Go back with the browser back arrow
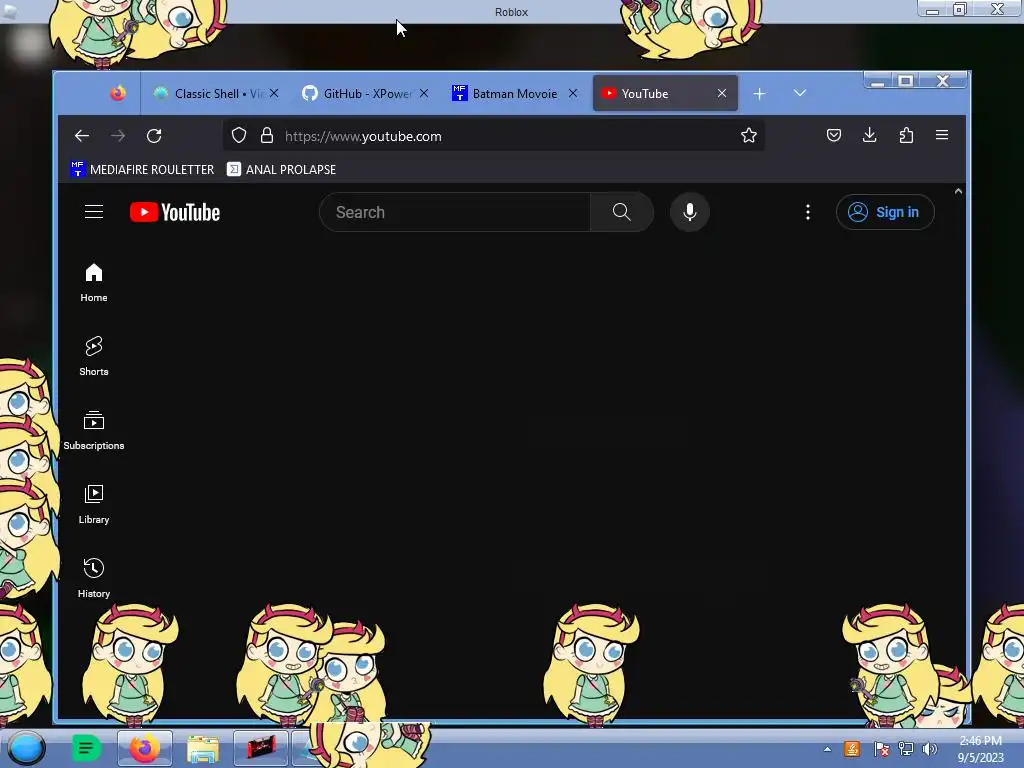The width and height of the screenshot is (1024, 768). pos(82,136)
